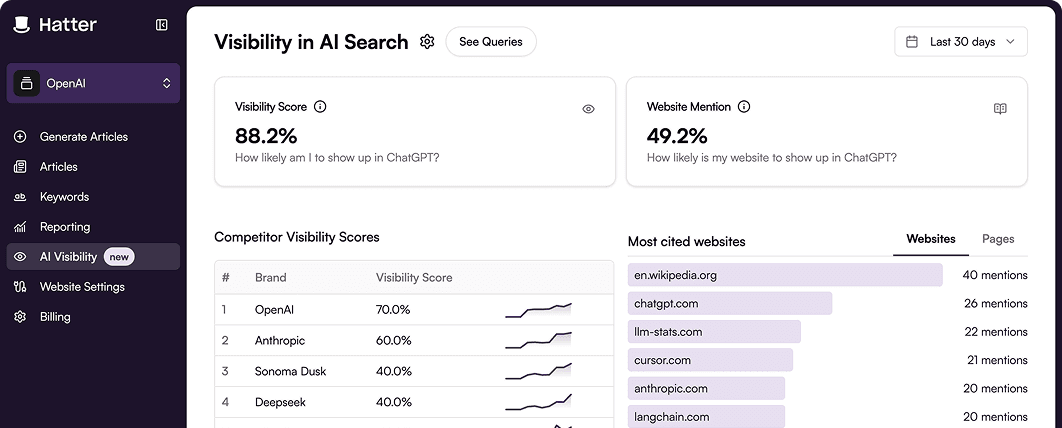This screenshot has height=428, width=1062.
Task: Click the 22 mentions count
Action: click(x=996, y=332)
